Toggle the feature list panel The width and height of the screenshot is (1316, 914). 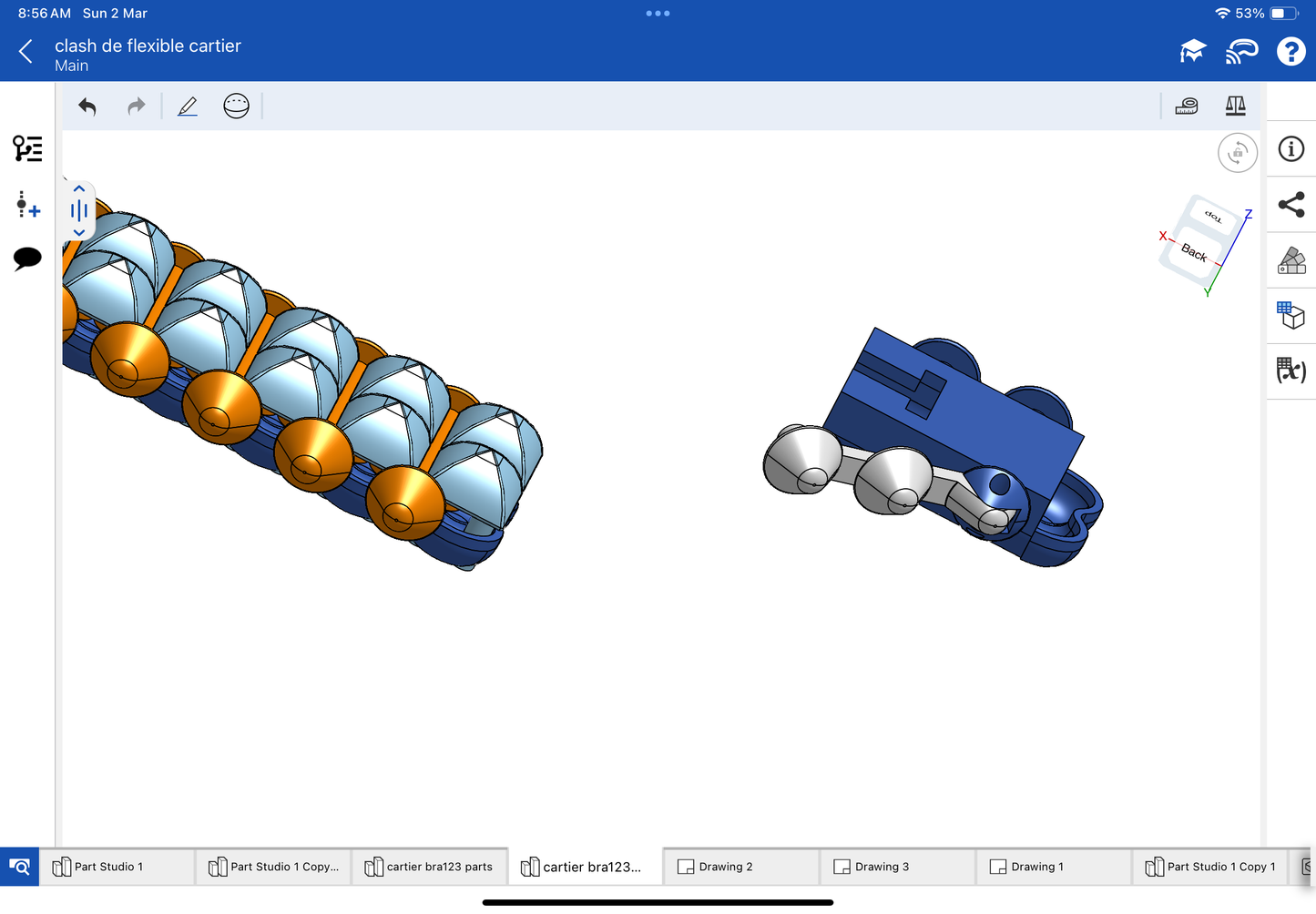(27, 148)
